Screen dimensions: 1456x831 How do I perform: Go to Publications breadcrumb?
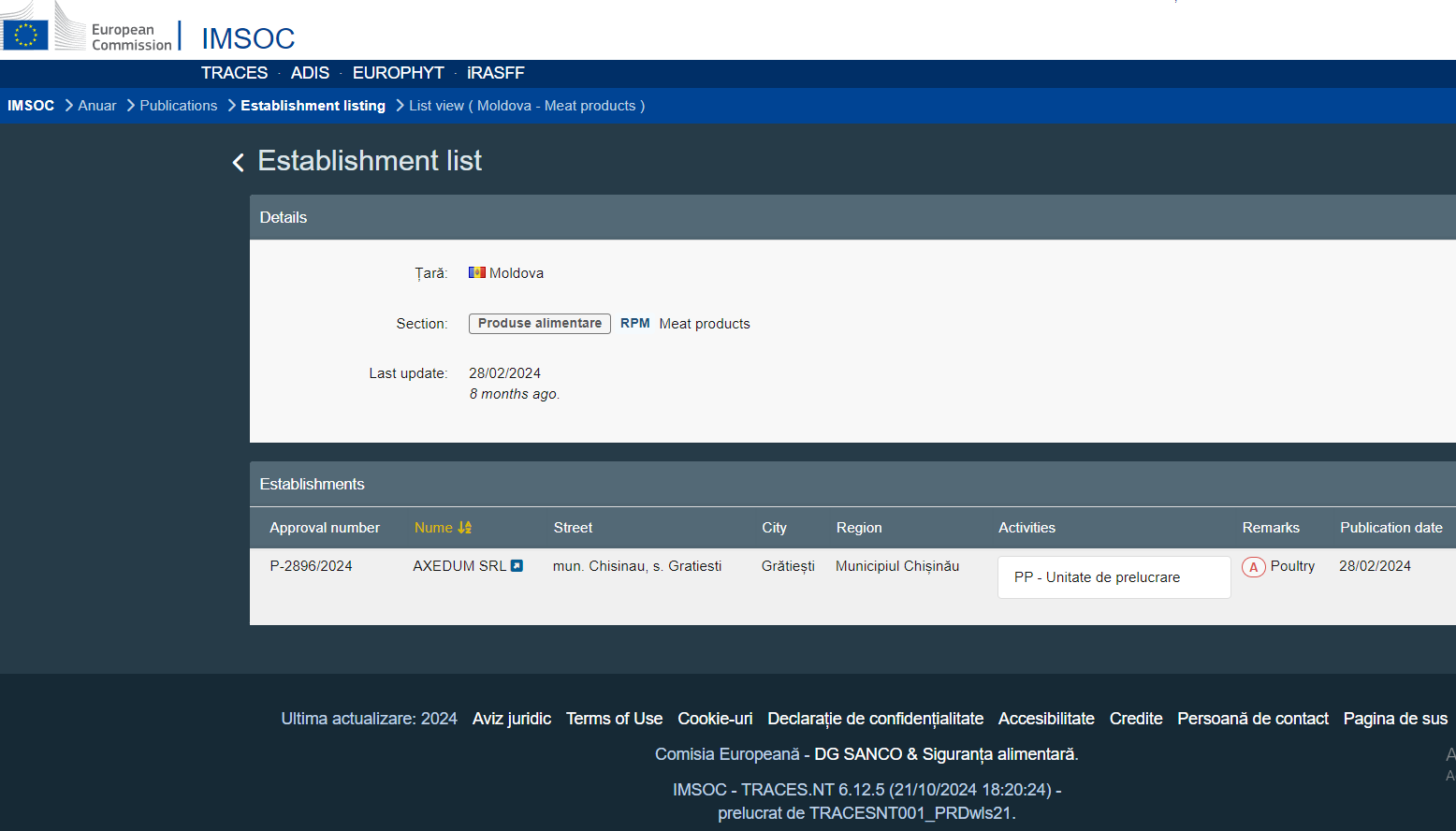pyautogui.click(x=178, y=106)
